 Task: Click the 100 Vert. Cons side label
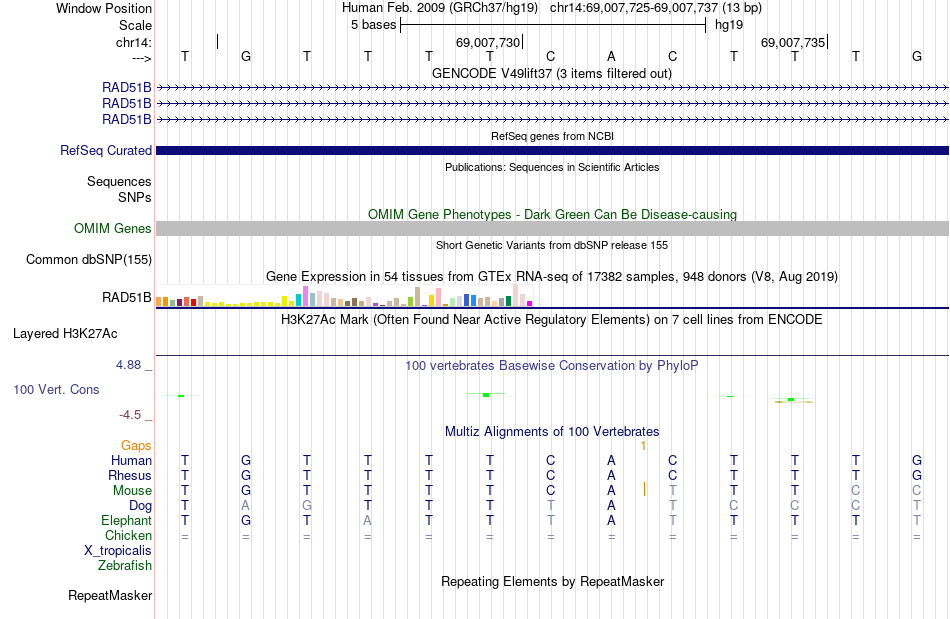(56, 389)
